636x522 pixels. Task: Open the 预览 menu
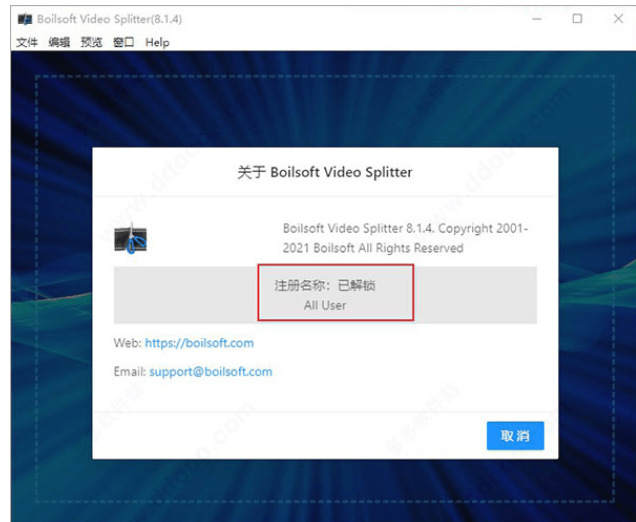[x=92, y=42]
